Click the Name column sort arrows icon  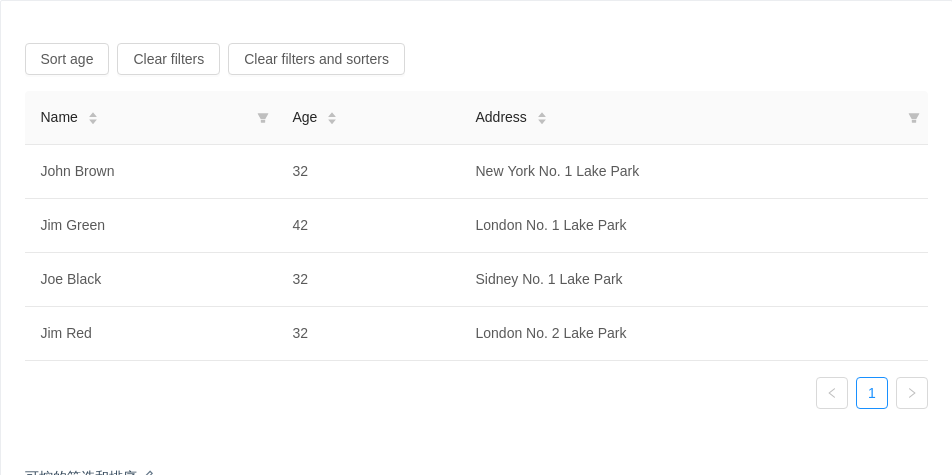pyautogui.click(x=93, y=118)
